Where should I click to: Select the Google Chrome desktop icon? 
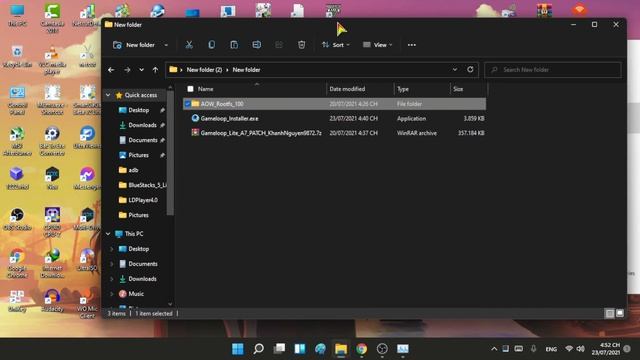17,263
